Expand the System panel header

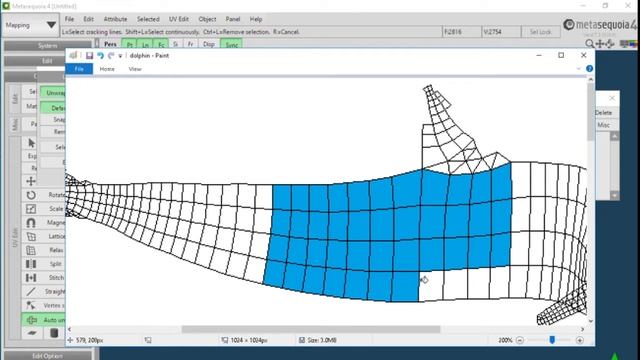click(48, 46)
